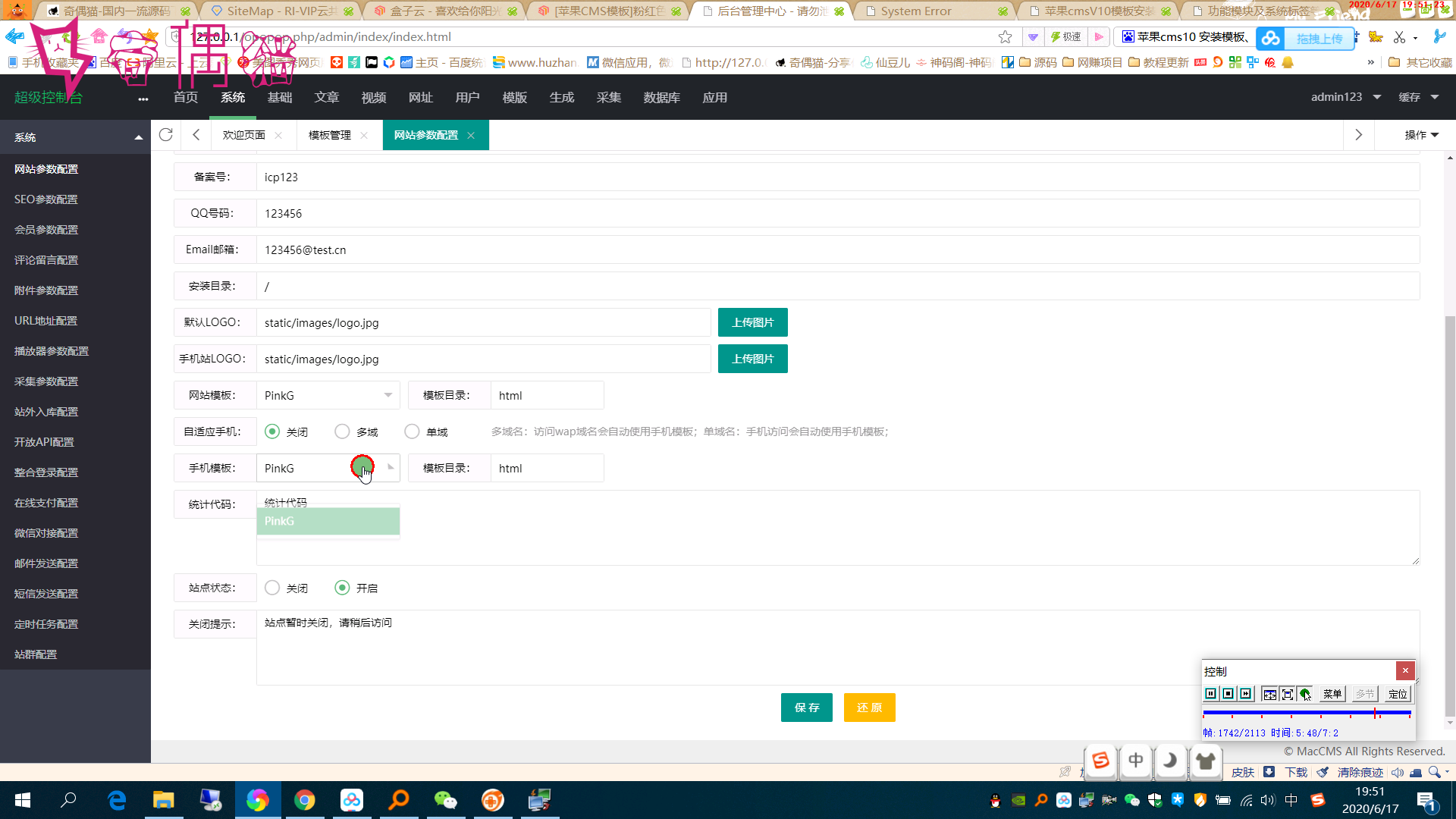Click the red timeline position marker
This screenshot has width=1456, height=819.
click(x=1375, y=713)
